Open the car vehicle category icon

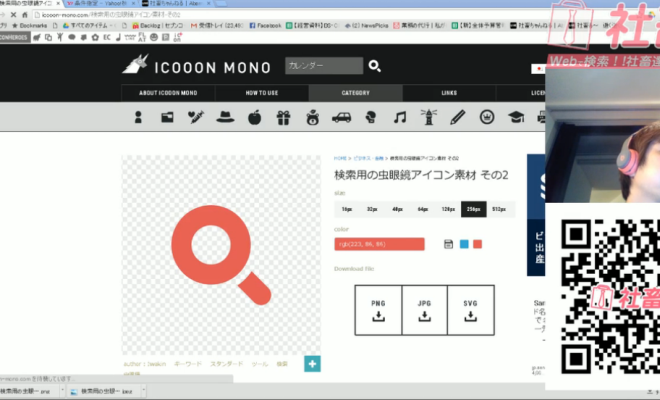tap(341, 117)
